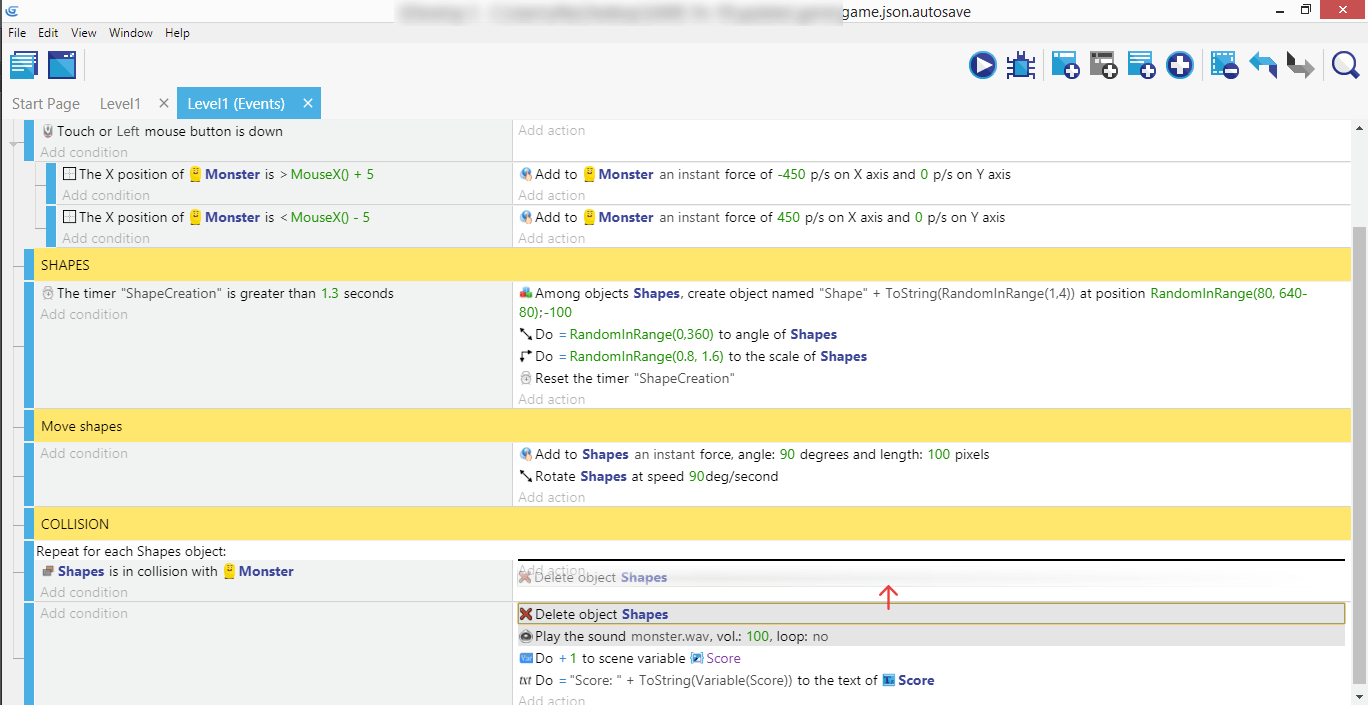This screenshot has height=705, width=1368.
Task: Launch the game preview with the play icon
Action: pyautogui.click(x=982, y=66)
